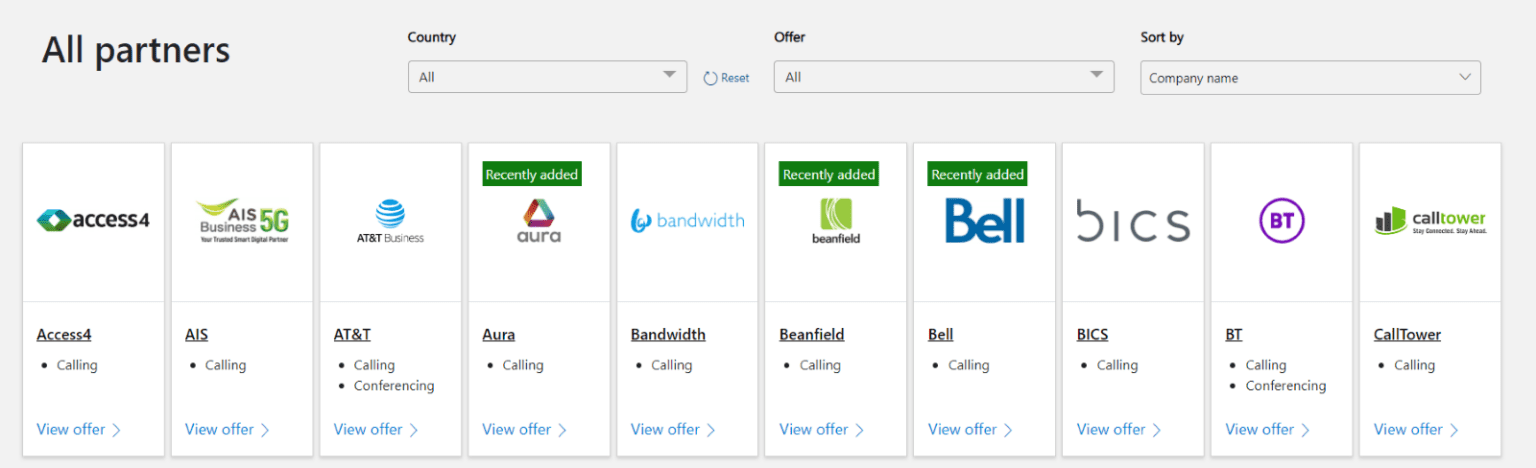Click the CallTower logo

point(1430,221)
